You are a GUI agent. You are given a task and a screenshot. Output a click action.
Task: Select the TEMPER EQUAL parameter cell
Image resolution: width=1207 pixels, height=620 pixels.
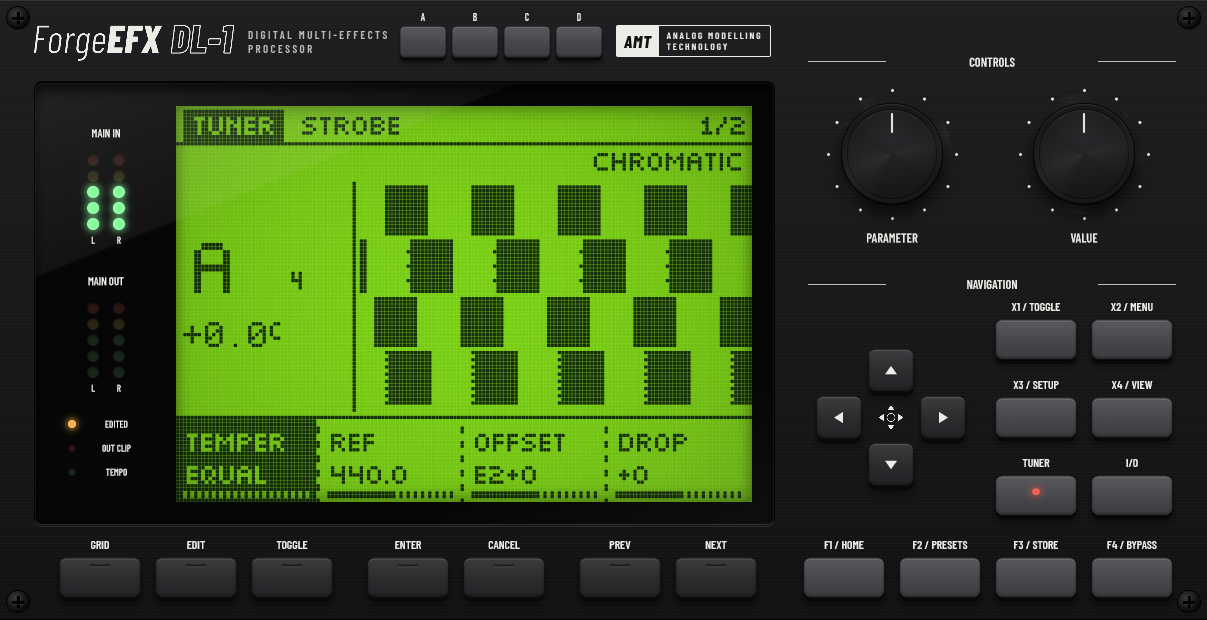247,459
